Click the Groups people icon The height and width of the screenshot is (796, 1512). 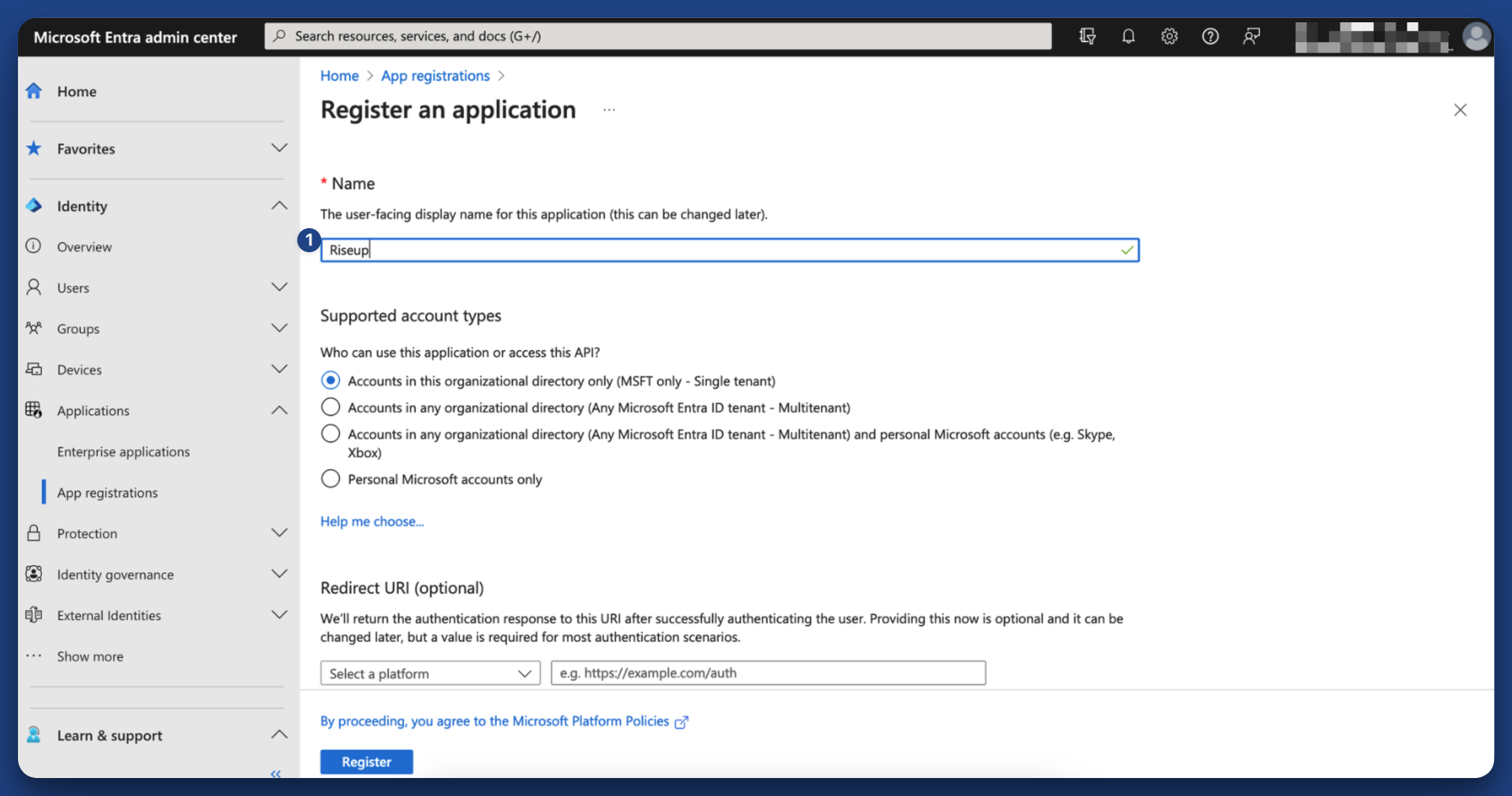pos(33,328)
